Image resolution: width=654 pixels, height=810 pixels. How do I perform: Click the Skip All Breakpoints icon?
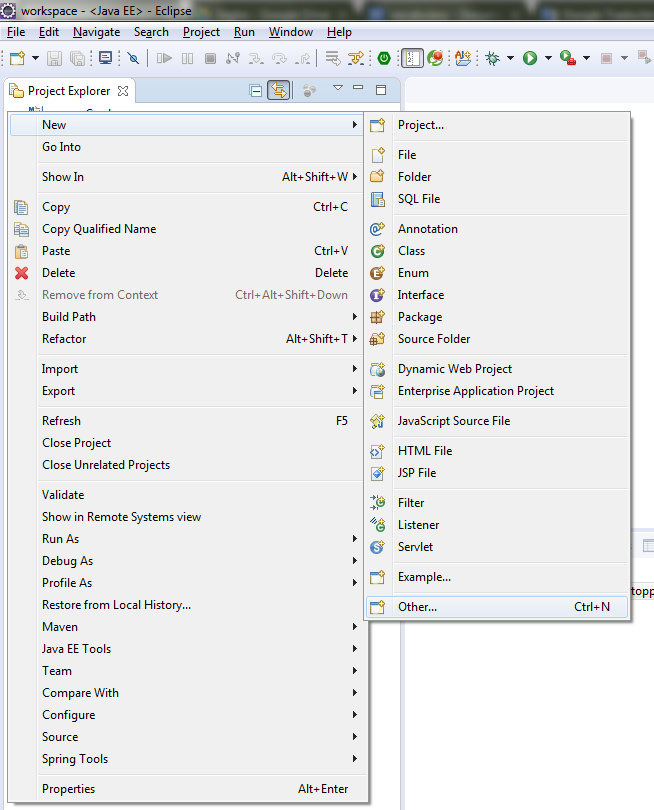(133, 58)
